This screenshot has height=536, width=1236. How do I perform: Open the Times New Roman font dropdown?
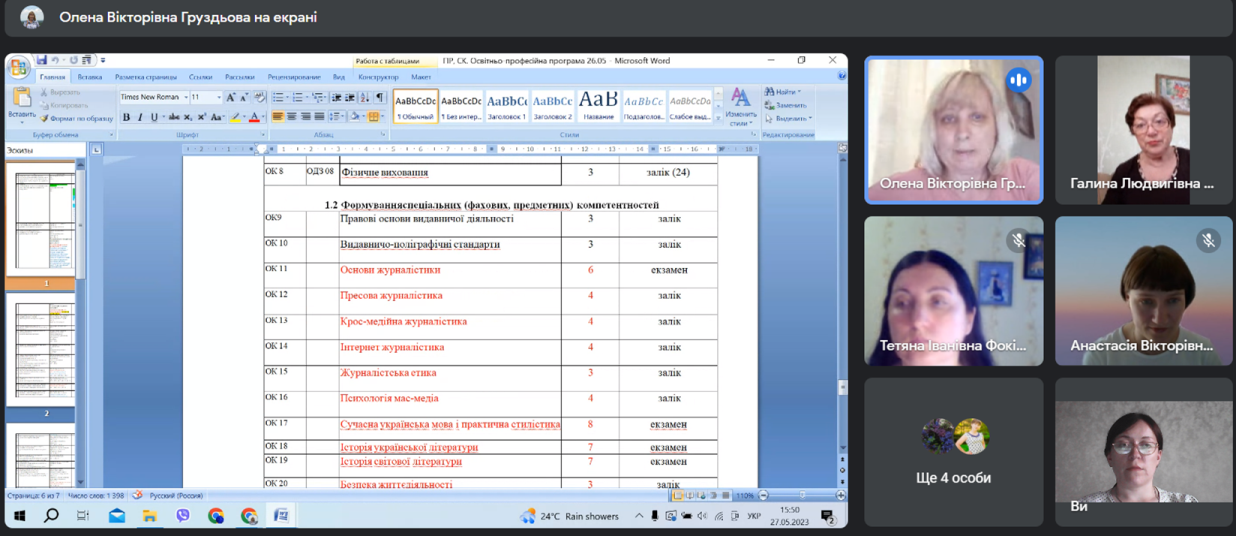tap(185, 97)
